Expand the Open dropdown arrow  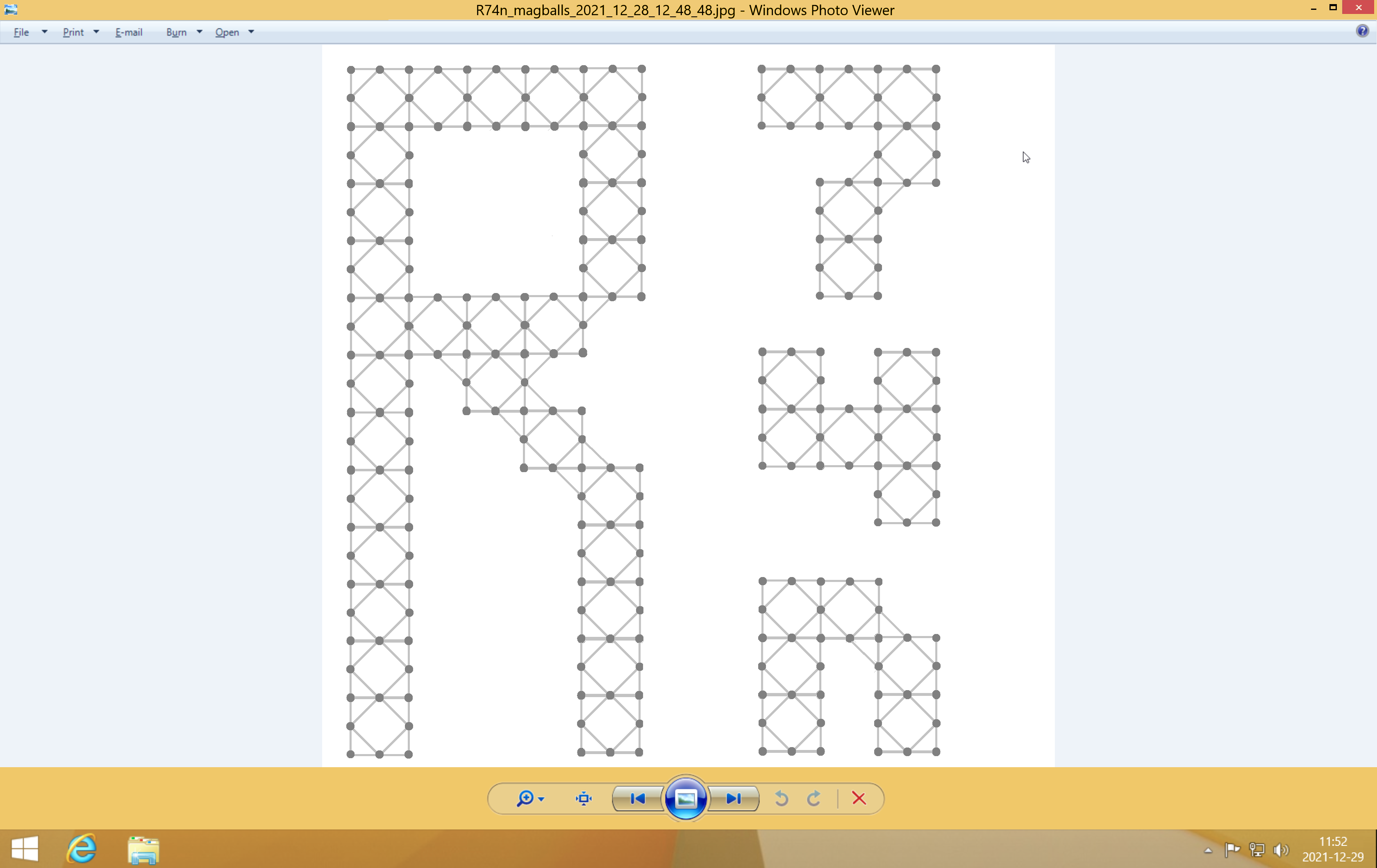tap(251, 32)
